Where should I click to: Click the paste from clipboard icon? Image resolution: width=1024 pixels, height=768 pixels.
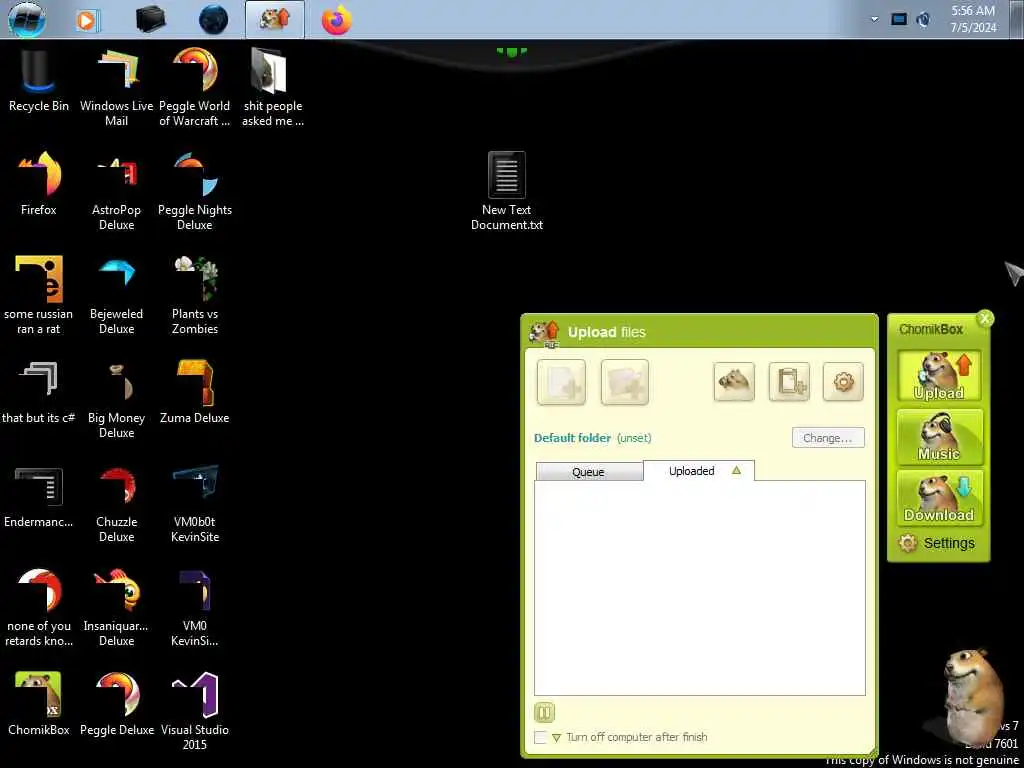pos(789,381)
